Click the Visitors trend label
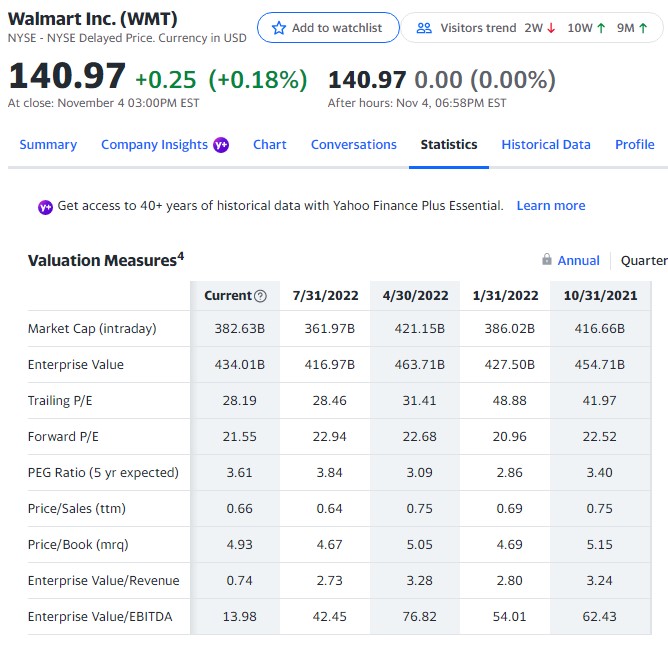668x652 pixels. 478,28
